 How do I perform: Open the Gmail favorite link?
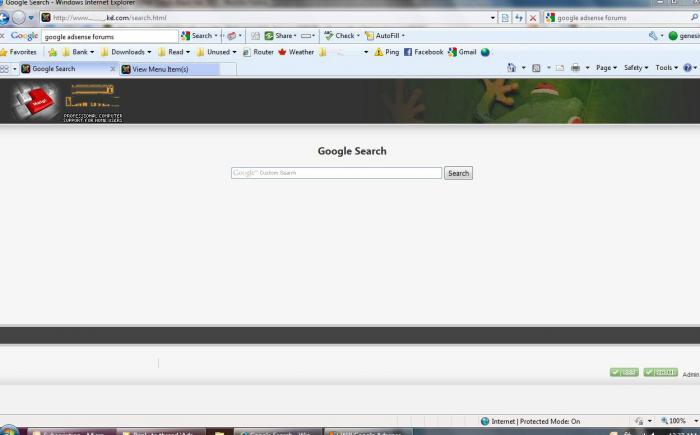(x=462, y=52)
